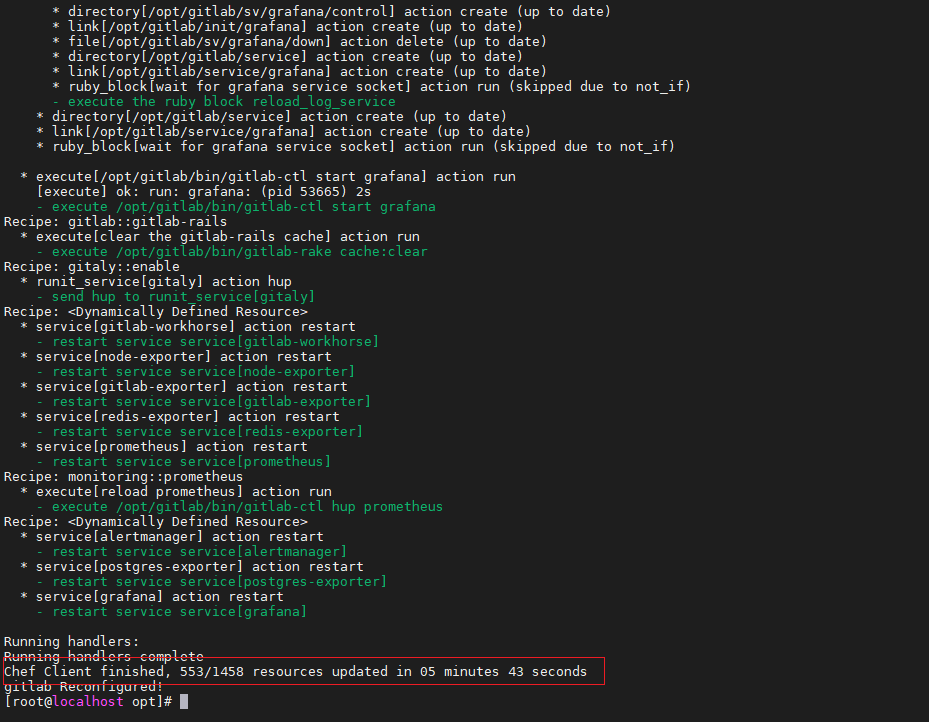The height and width of the screenshot is (722, 929).
Task: Click 'service[grafana] action restart' line
Action: click(x=152, y=596)
